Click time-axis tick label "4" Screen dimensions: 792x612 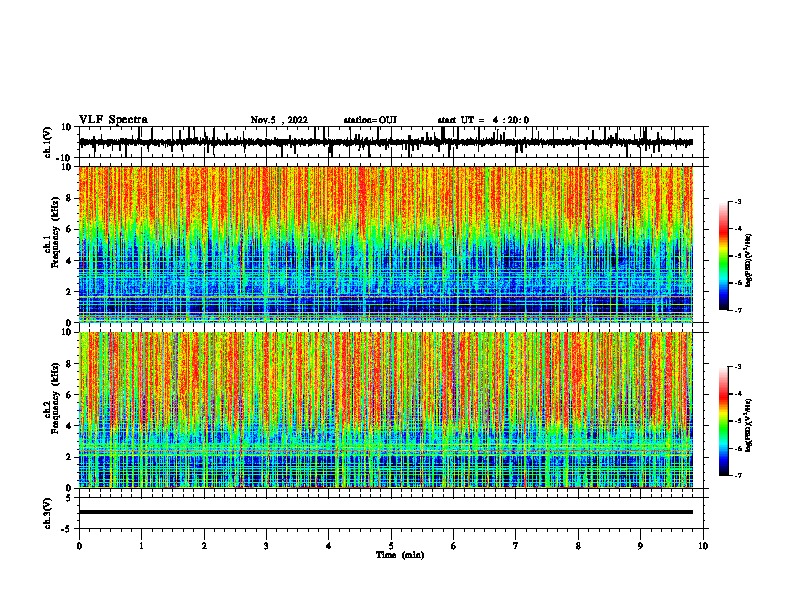click(x=329, y=546)
